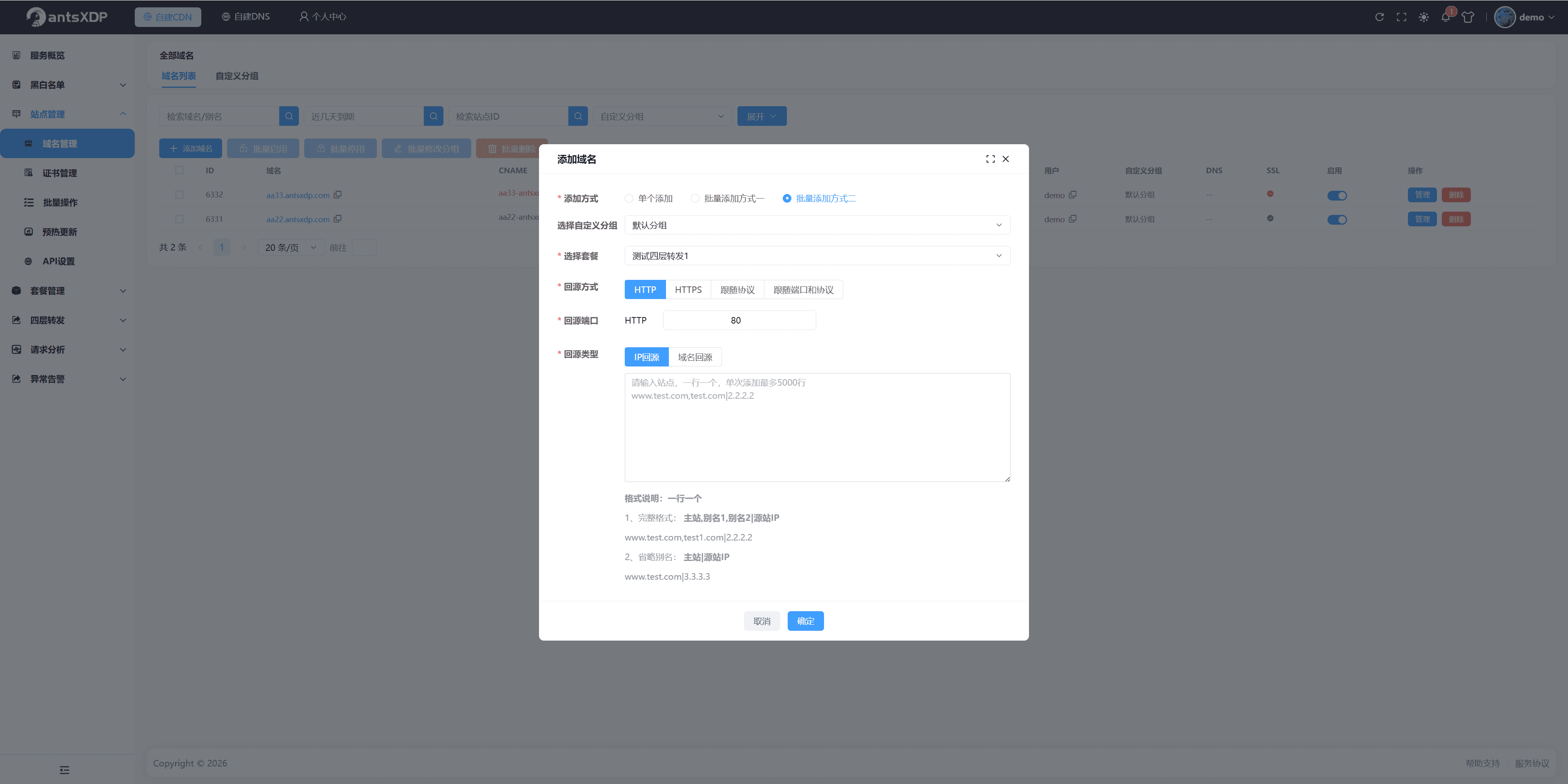Click the 回源端口 HTTP port field
Viewport: 1568px width, 784px height.
739,320
